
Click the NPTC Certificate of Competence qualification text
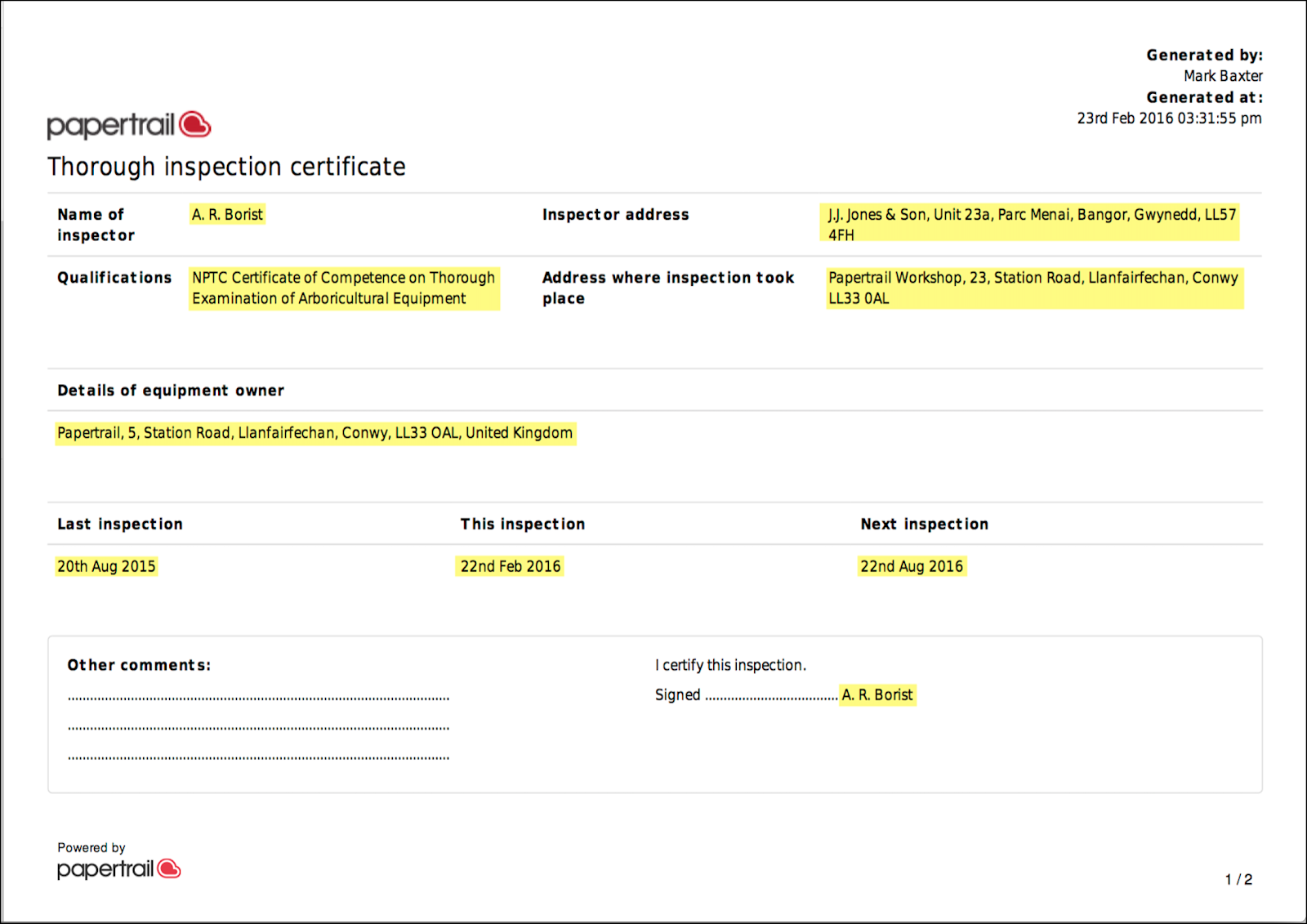pyautogui.click(x=344, y=288)
